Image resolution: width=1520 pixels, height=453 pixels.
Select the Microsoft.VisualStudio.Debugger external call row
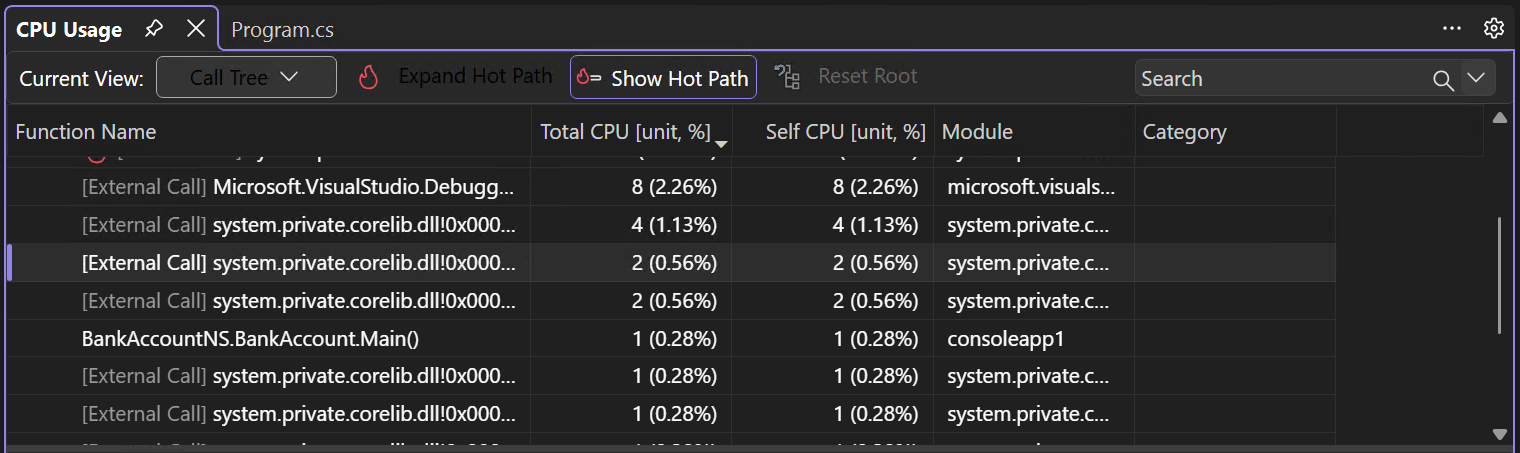point(300,187)
